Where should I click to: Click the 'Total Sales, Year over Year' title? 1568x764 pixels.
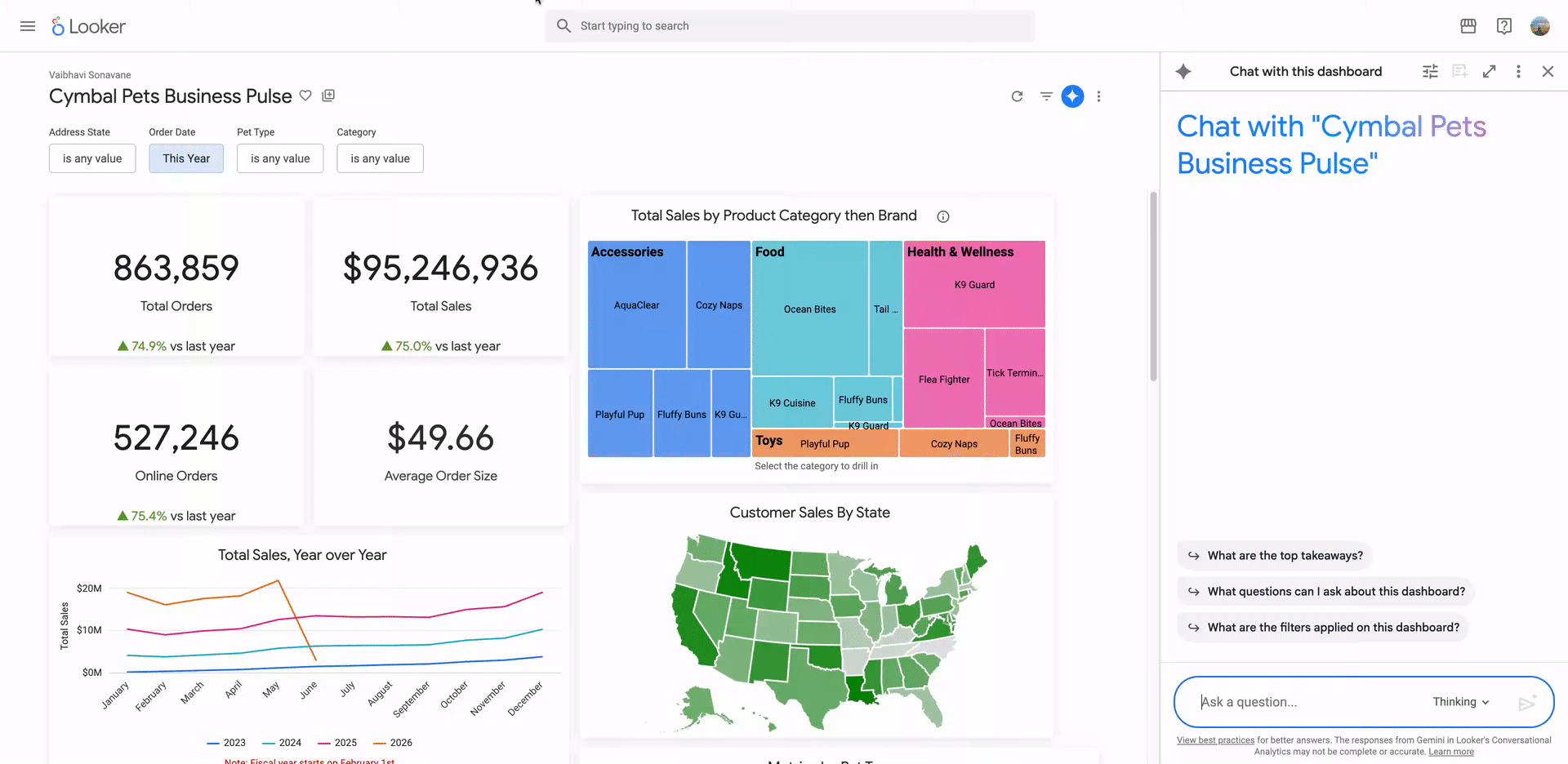coord(302,555)
